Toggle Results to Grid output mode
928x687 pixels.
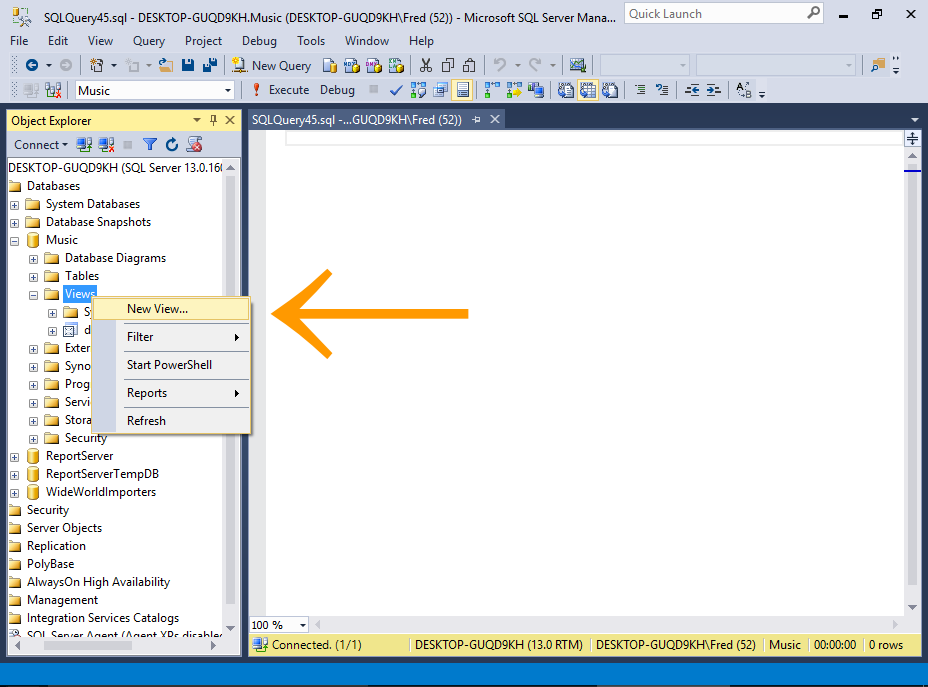(587, 90)
